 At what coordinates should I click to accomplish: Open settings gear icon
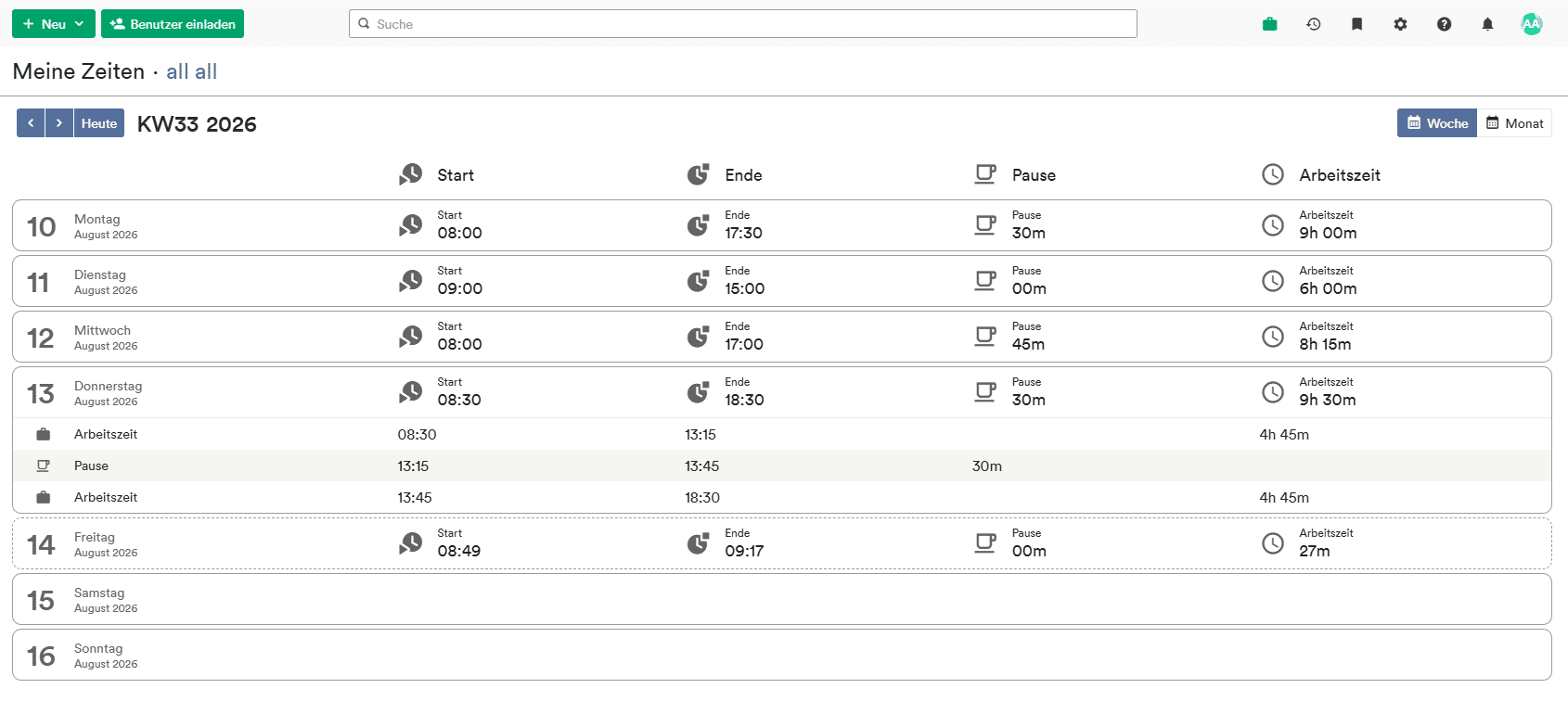pyautogui.click(x=1401, y=24)
